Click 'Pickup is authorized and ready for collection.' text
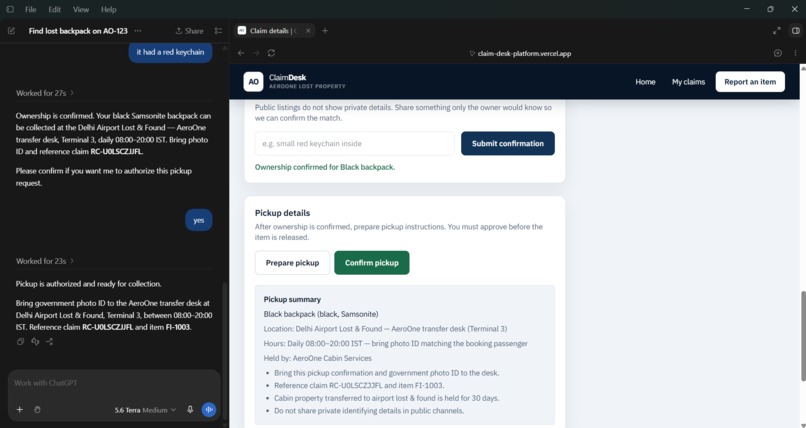806x428 pixels. [88, 284]
